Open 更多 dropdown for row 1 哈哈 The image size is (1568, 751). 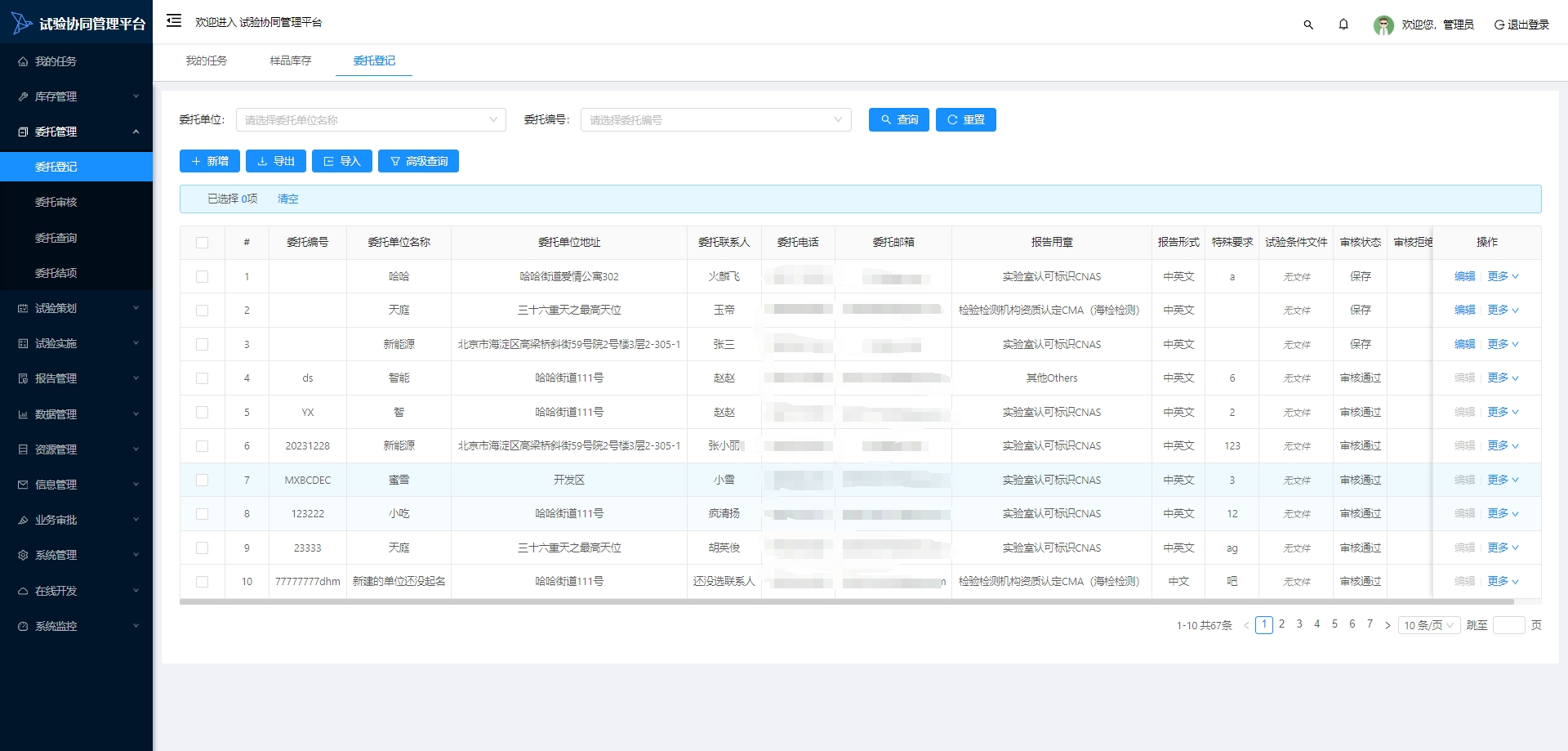tap(1503, 276)
